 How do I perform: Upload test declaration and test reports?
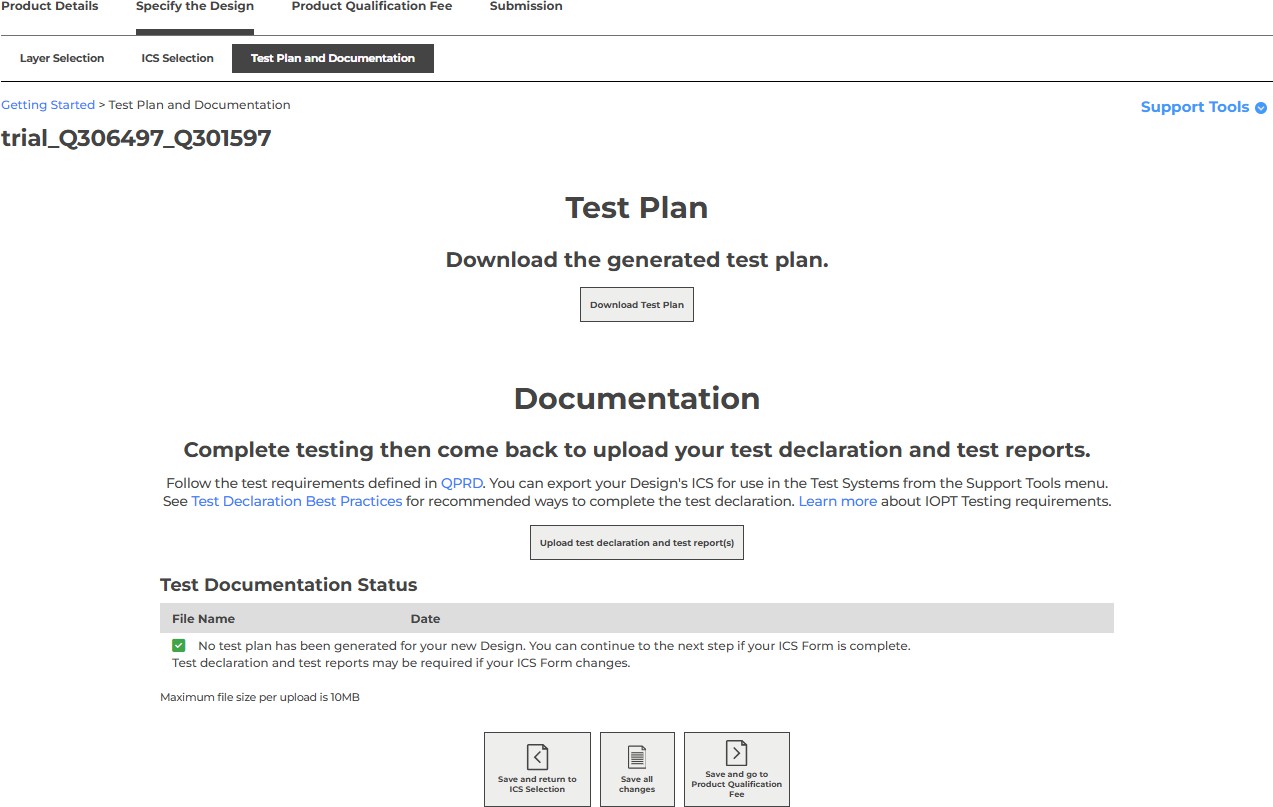point(637,543)
